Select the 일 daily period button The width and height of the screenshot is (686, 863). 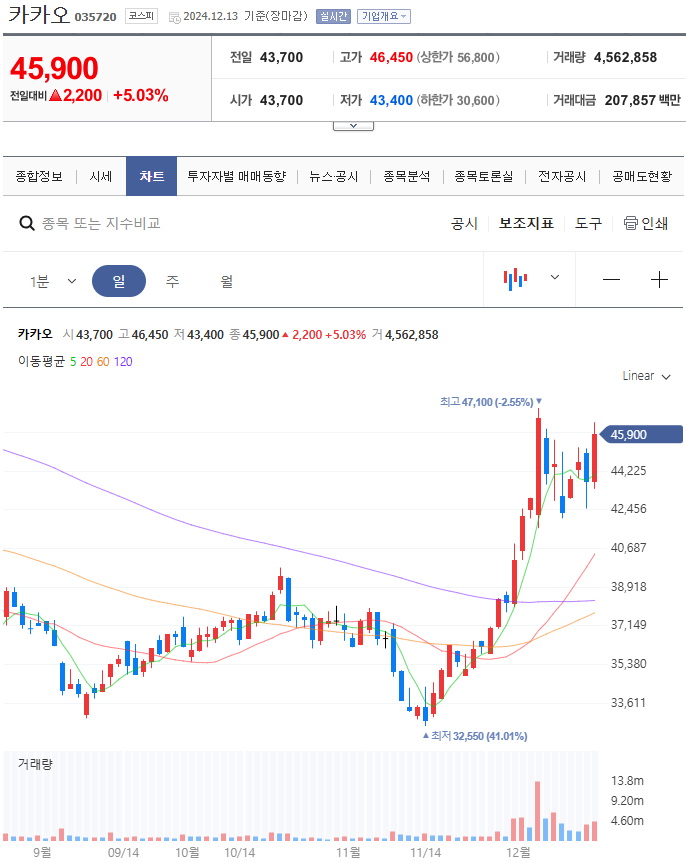(119, 281)
